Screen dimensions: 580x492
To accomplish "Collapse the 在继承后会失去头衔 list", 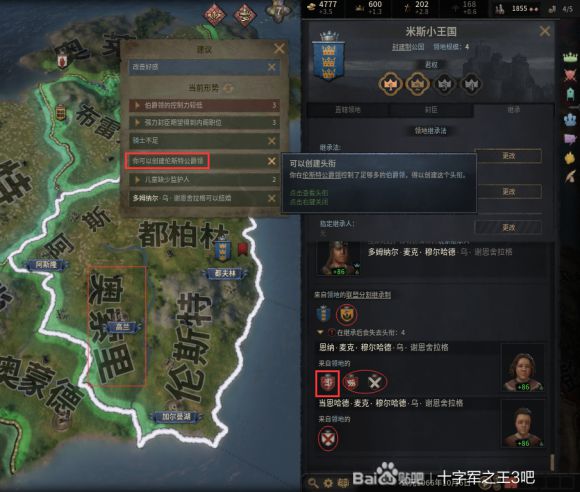I will tap(320, 332).
